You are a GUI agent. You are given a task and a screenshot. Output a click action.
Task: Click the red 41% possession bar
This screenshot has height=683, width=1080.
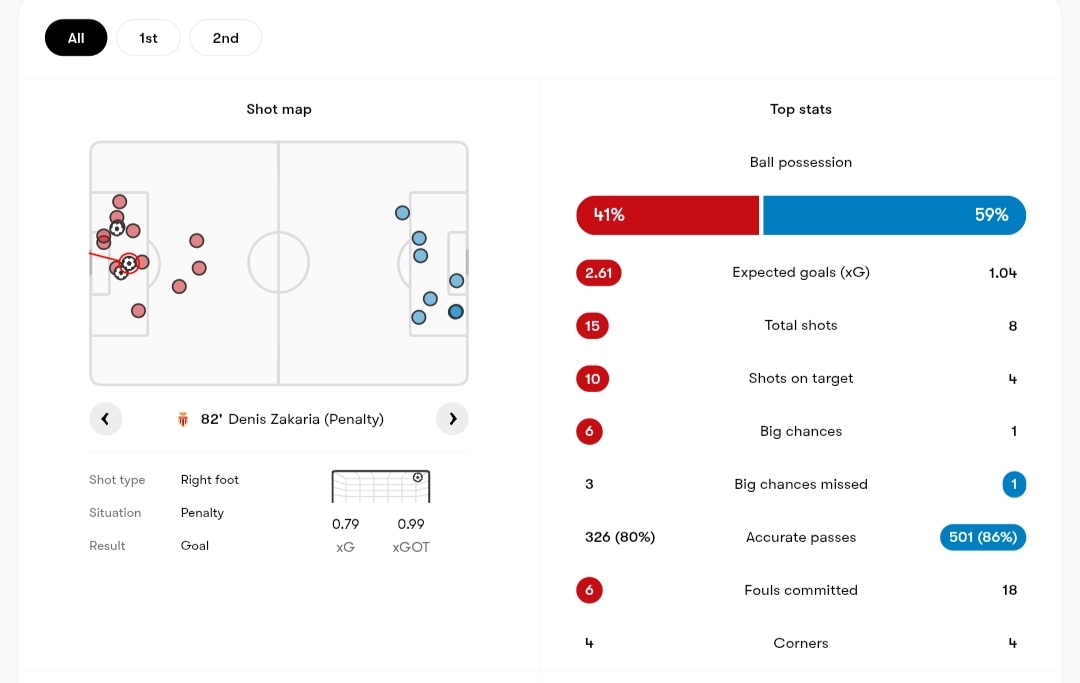(667, 215)
